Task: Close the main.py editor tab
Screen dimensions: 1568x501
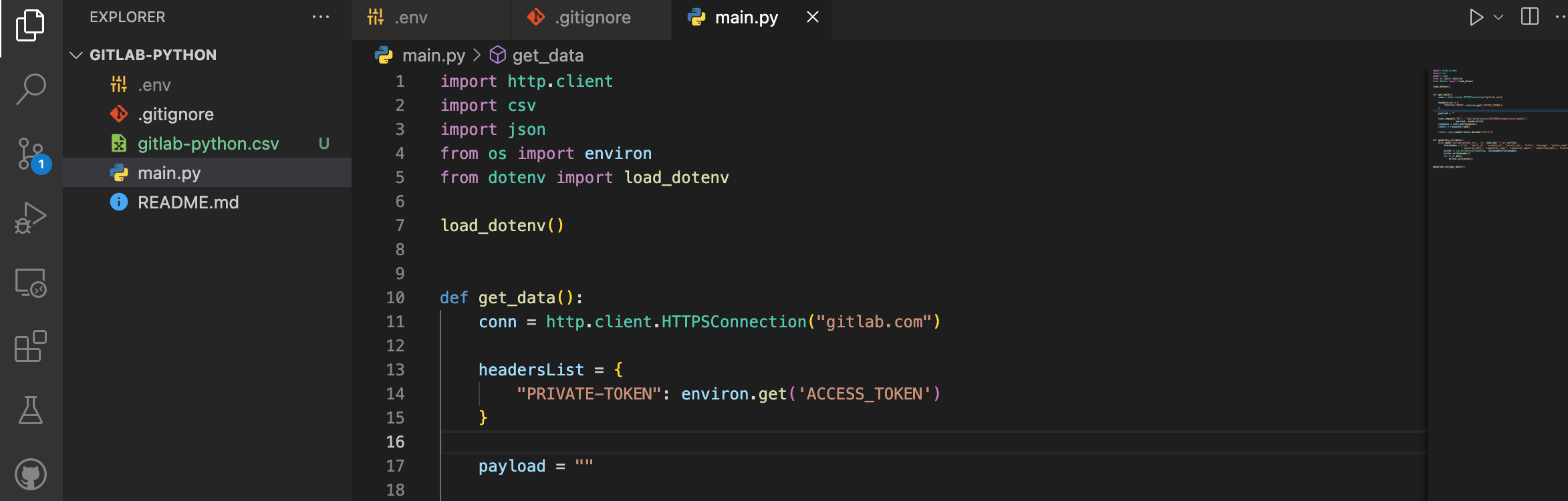Action: coord(812,17)
